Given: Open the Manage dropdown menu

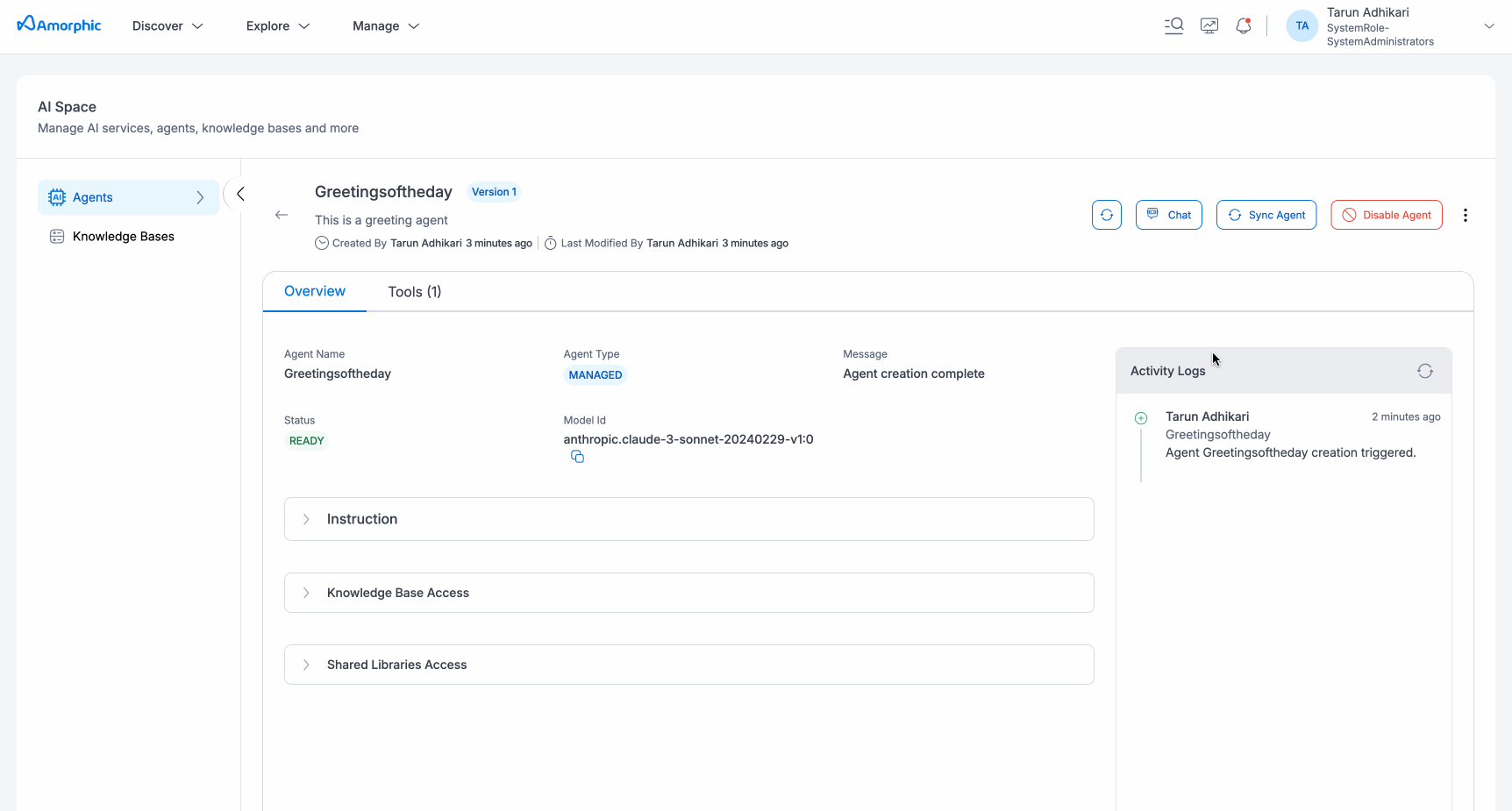Looking at the screenshot, I should tap(386, 26).
